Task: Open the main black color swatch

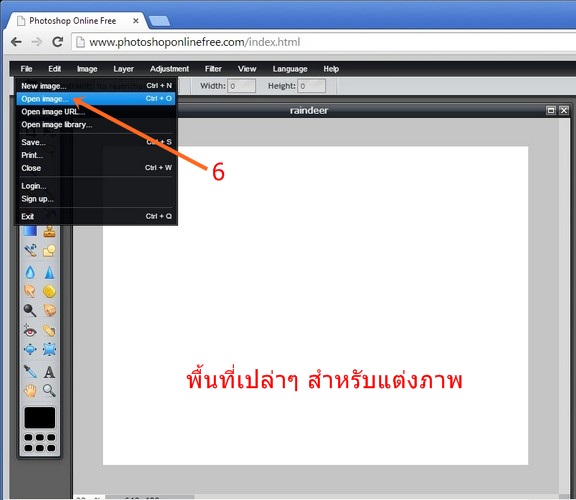Action: point(40,418)
